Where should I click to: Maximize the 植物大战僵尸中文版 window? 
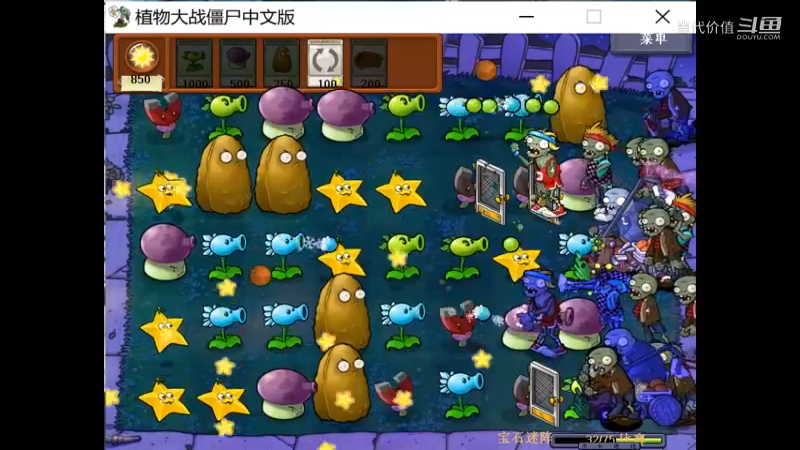(593, 17)
